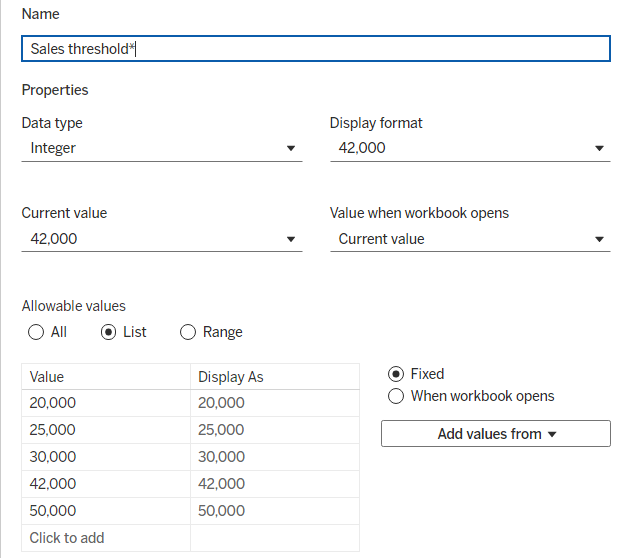630x558 pixels.
Task: Open the Display format dropdown
Action: tap(470, 148)
